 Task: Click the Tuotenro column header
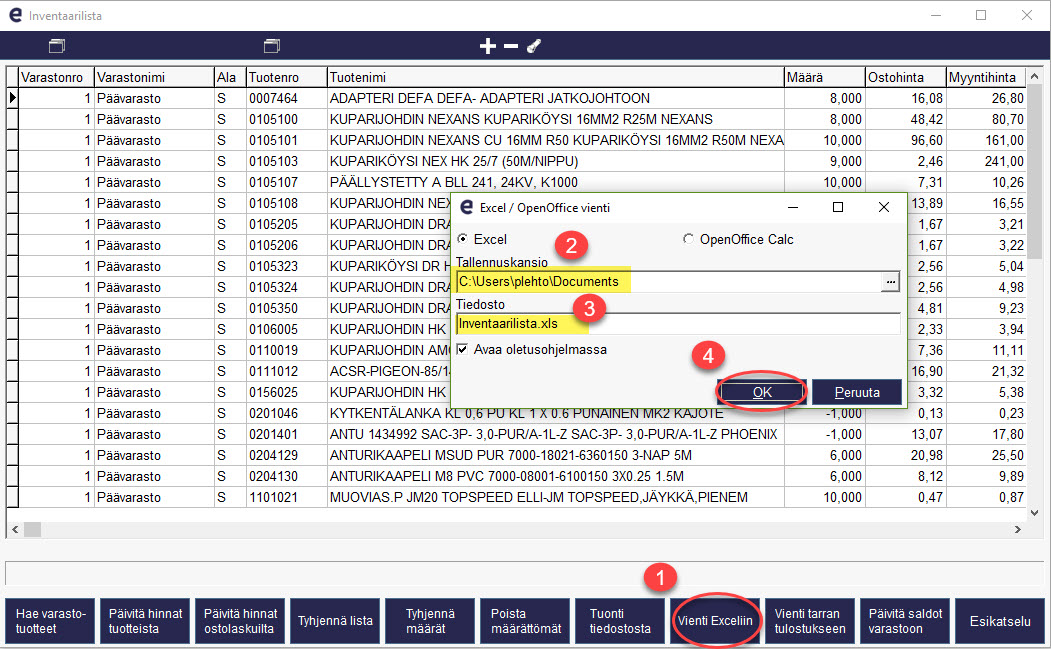point(286,77)
